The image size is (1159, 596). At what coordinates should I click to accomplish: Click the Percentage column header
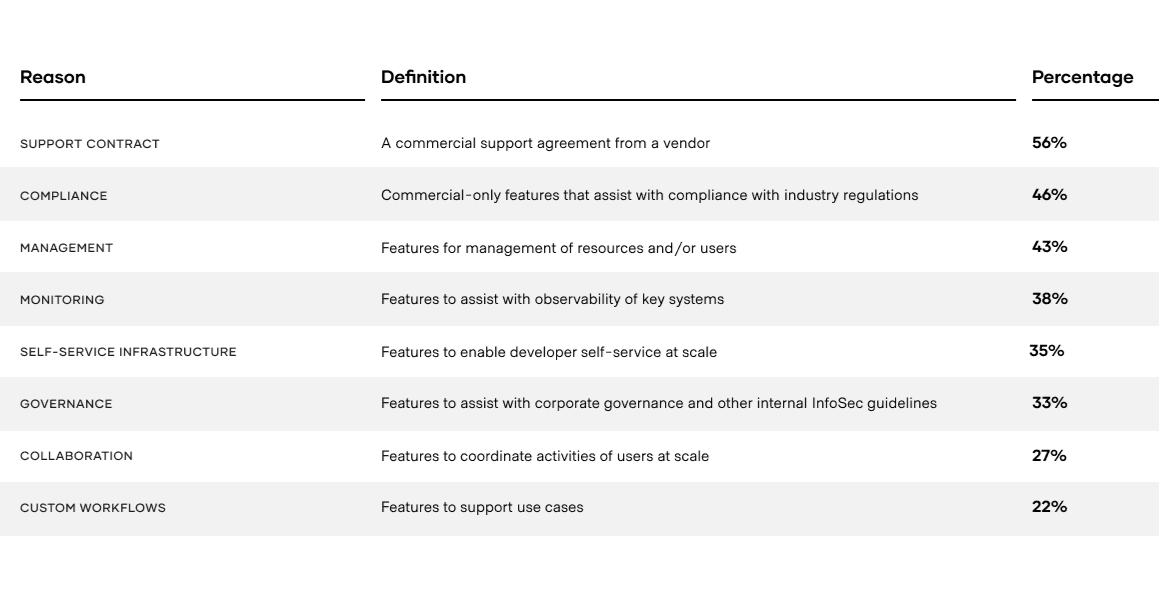pyautogui.click(x=1082, y=77)
